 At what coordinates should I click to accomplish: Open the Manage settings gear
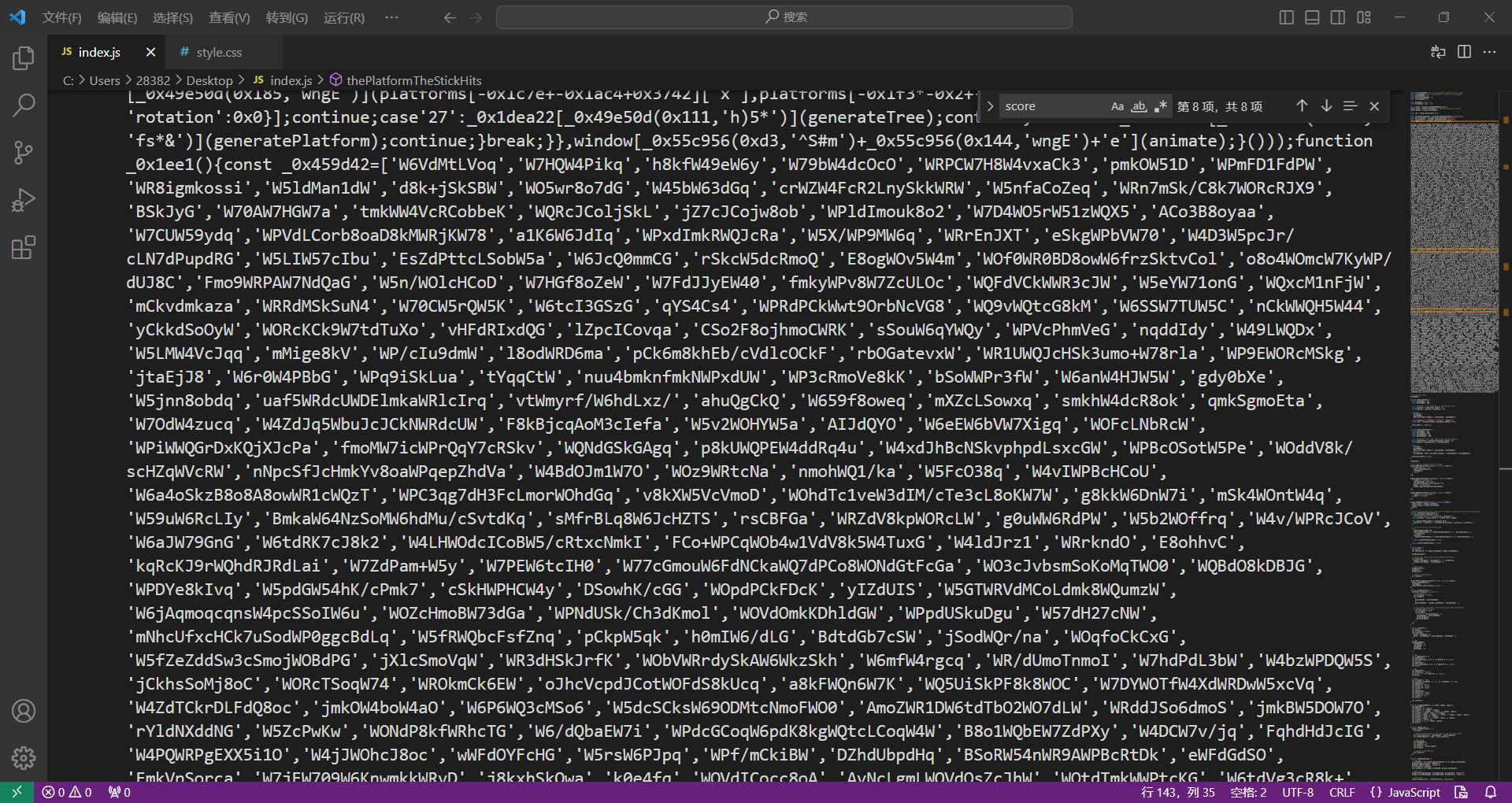(x=24, y=758)
